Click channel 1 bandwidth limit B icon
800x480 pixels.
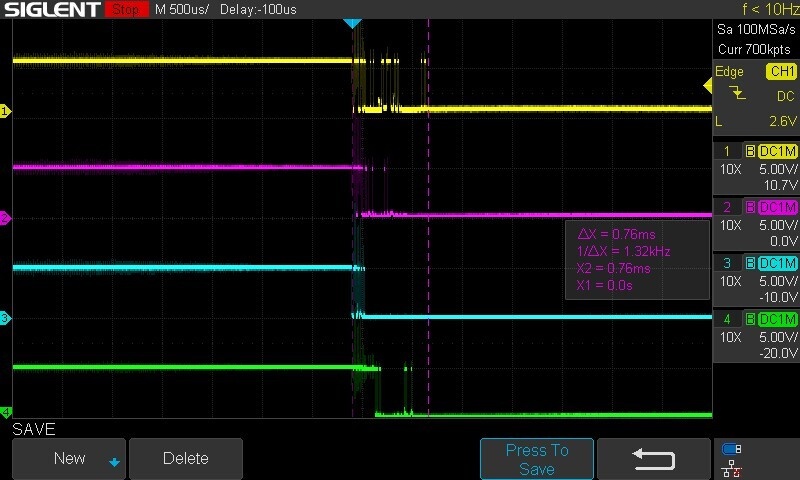751,151
